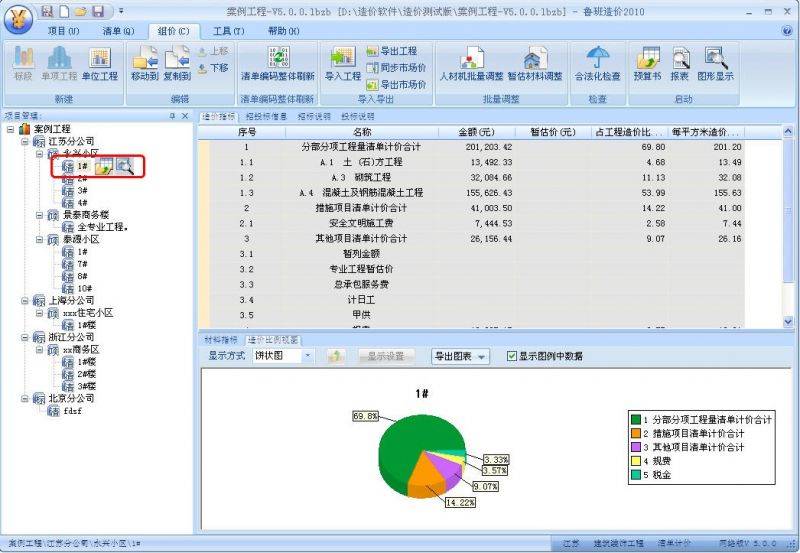Click 导出工程 in ribbon
Screen dimensions: 800x553
[391, 51]
